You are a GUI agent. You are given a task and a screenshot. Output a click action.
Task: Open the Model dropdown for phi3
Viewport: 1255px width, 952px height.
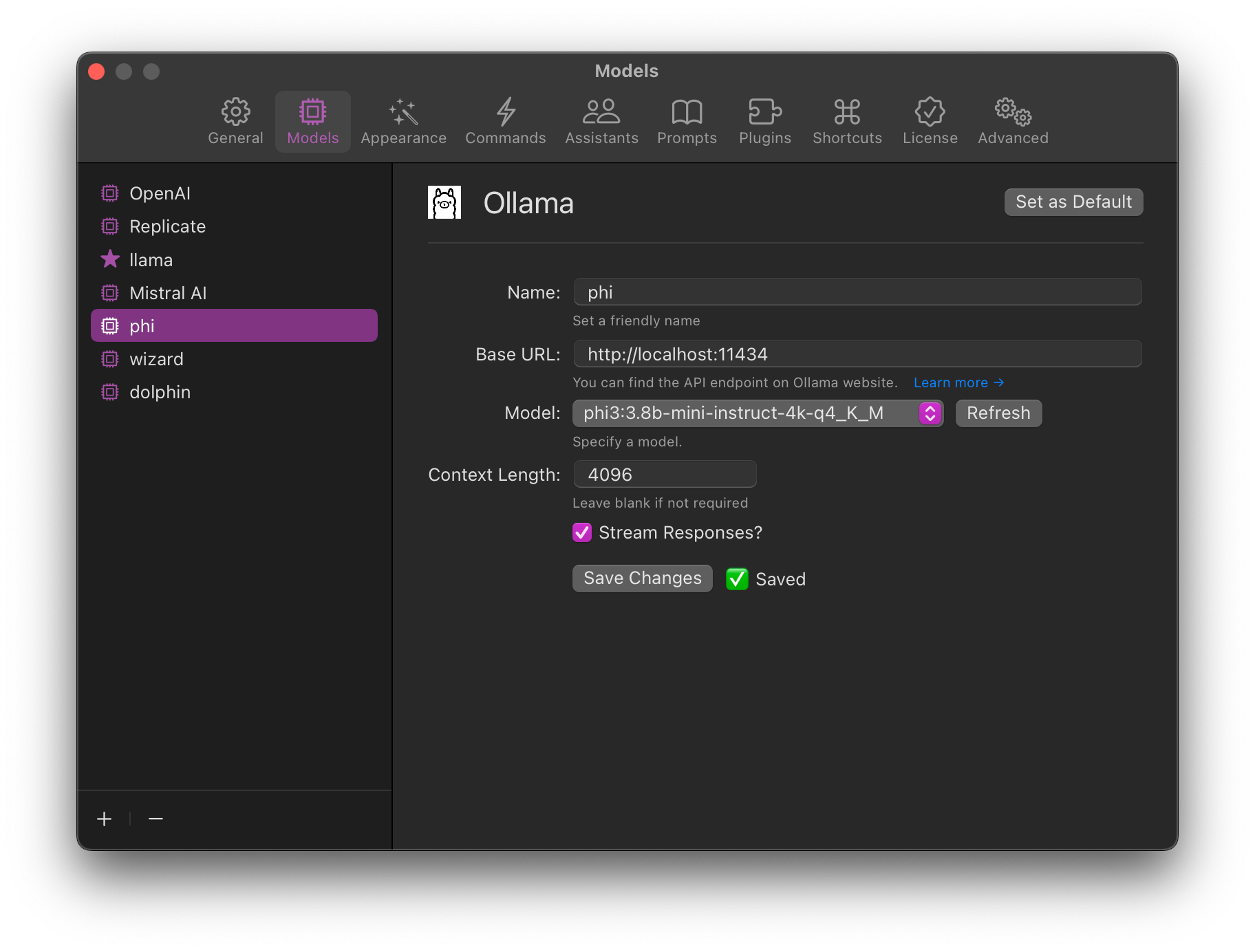point(758,413)
